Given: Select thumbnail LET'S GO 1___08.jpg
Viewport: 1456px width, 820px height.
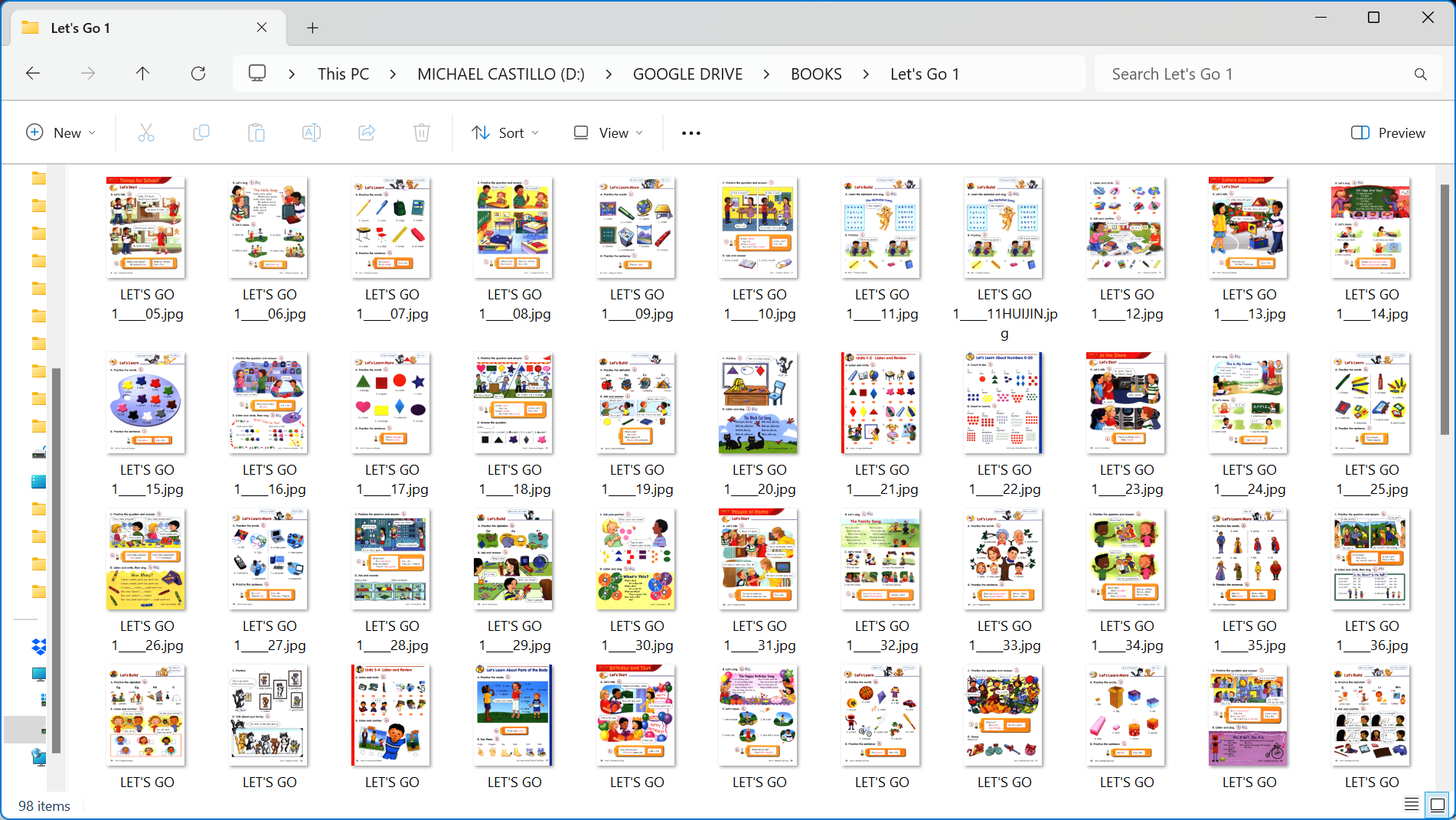Looking at the screenshot, I should coord(514,227).
